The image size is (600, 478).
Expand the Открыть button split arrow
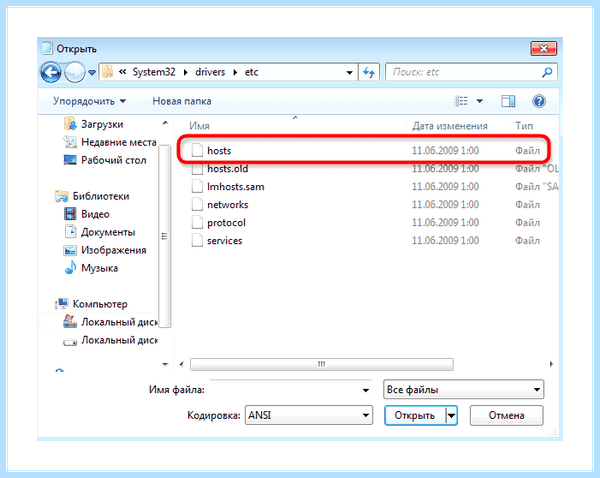[452, 415]
